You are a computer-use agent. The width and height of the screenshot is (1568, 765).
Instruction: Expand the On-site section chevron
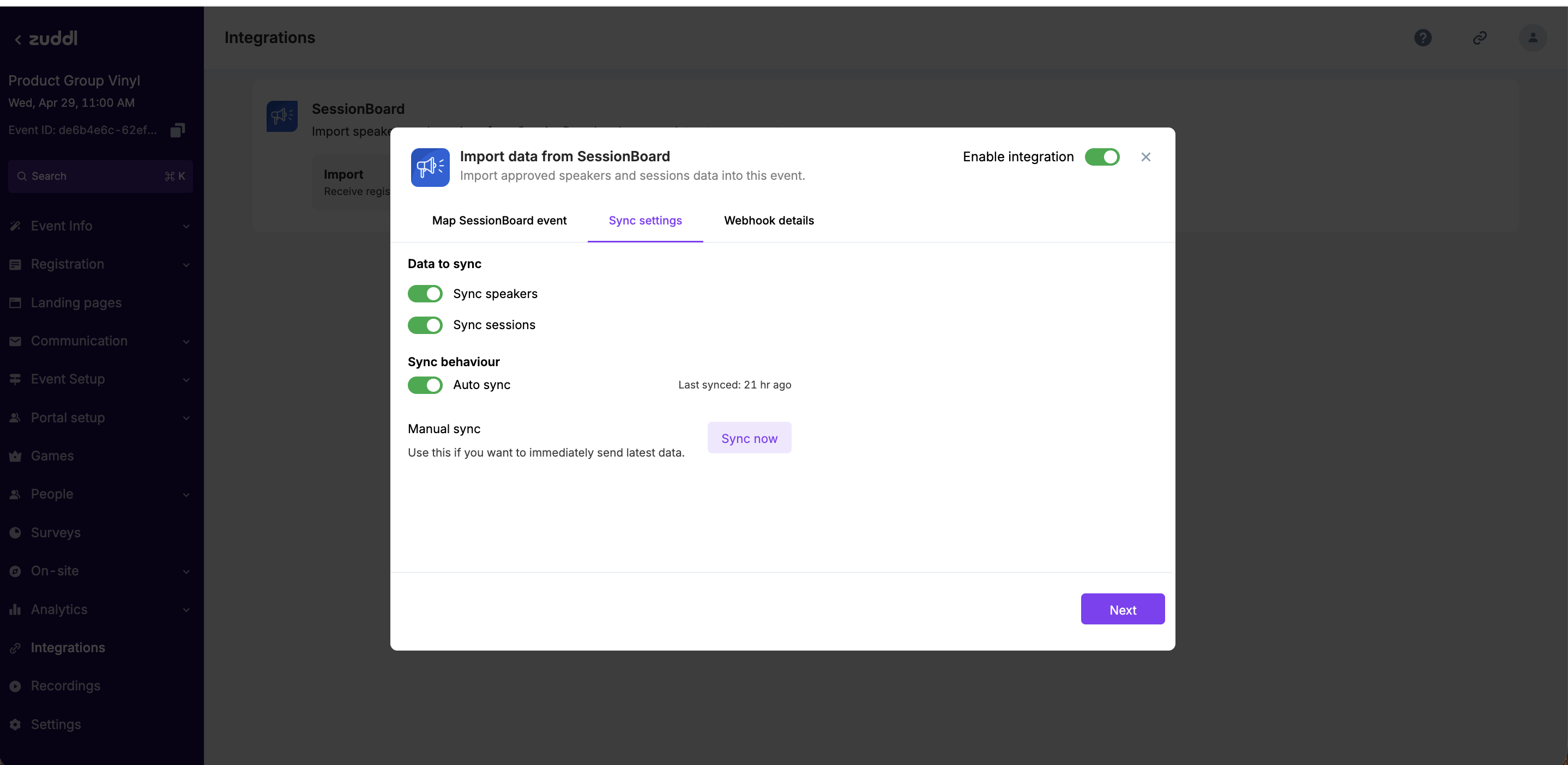(x=186, y=572)
